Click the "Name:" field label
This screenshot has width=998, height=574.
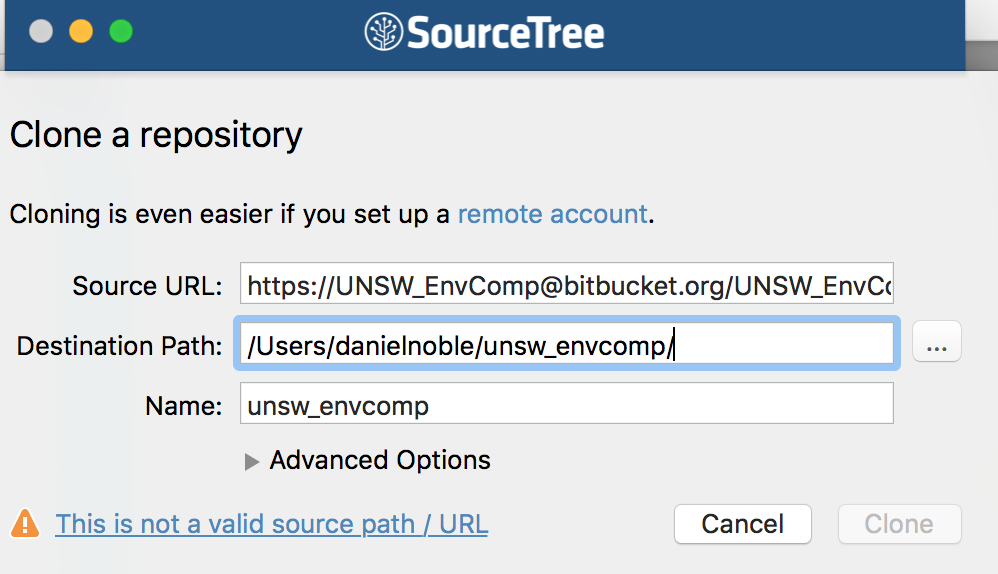(183, 406)
